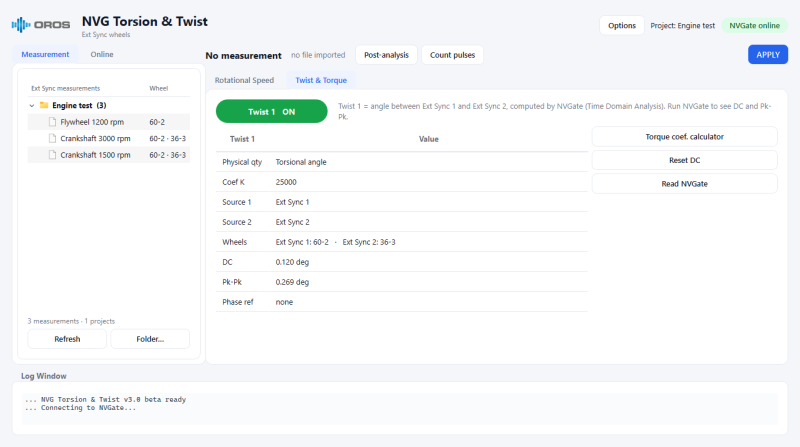Click the Post-analysis button
The image size is (800, 447).
[x=386, y=55]
